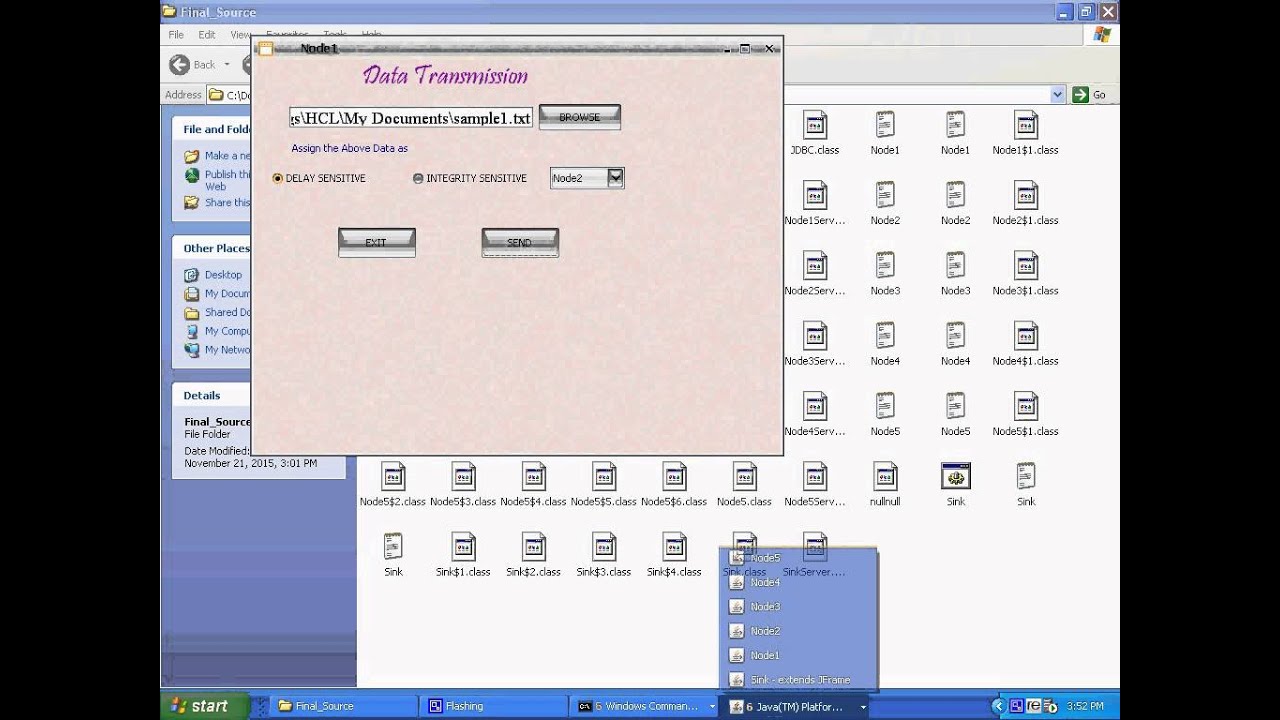Choose the DELAY SENSITIVE radio option

coord(319,178)
